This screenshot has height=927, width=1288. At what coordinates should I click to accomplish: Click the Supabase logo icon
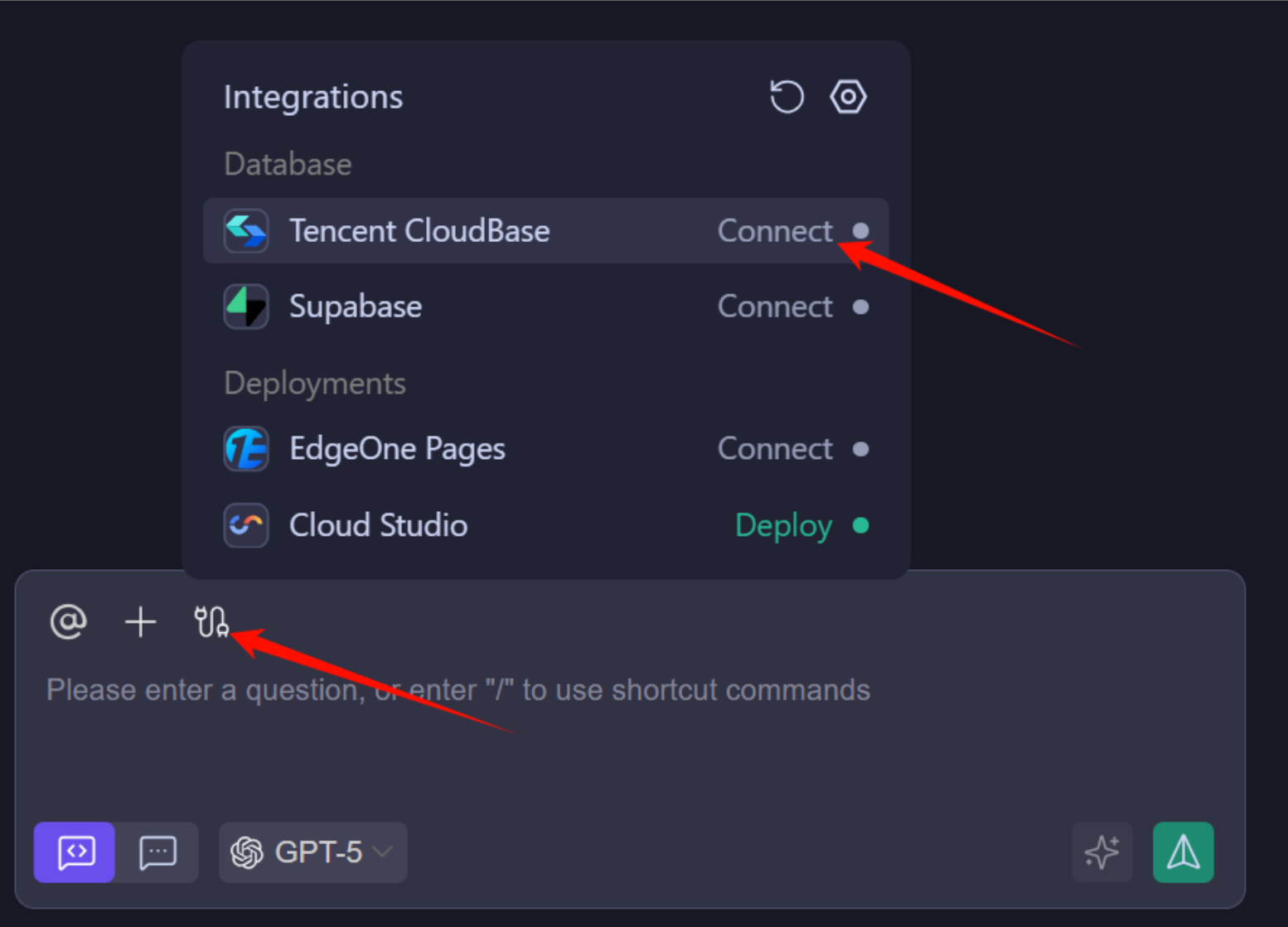click(246, 307)
